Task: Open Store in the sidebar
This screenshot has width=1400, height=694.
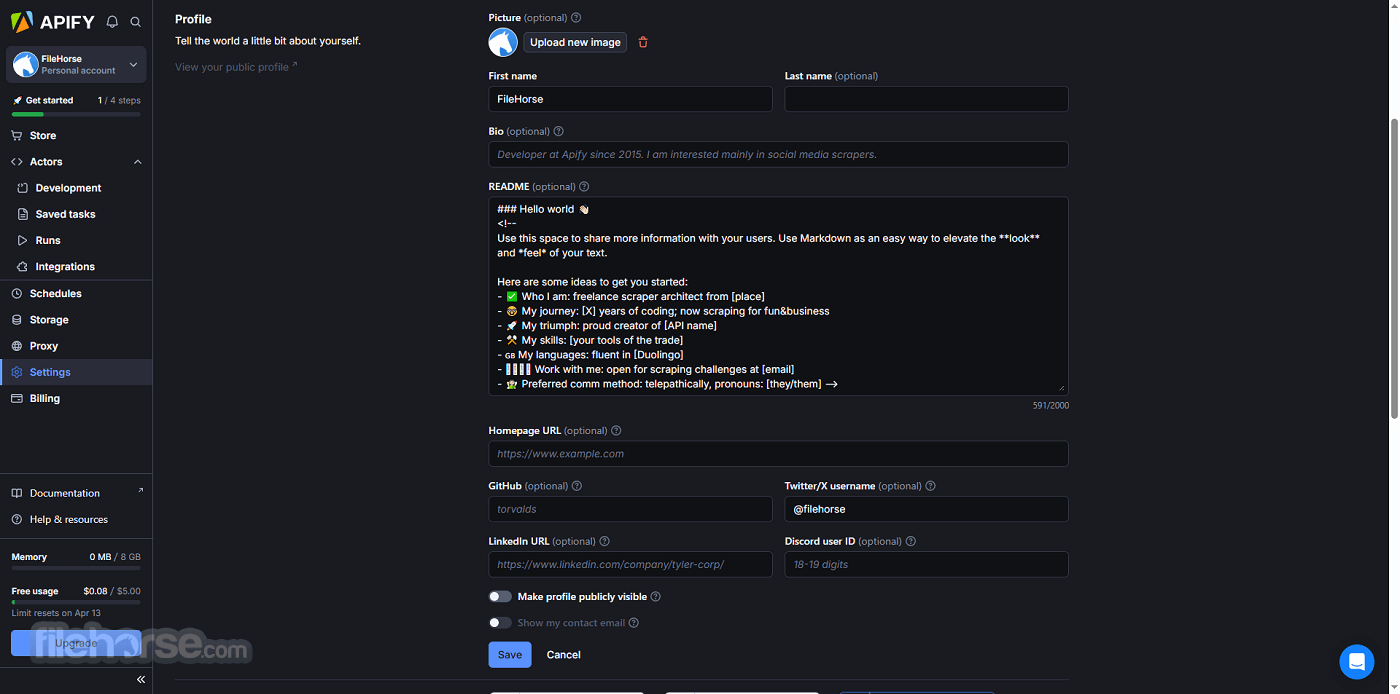Action: coord(76,135)
